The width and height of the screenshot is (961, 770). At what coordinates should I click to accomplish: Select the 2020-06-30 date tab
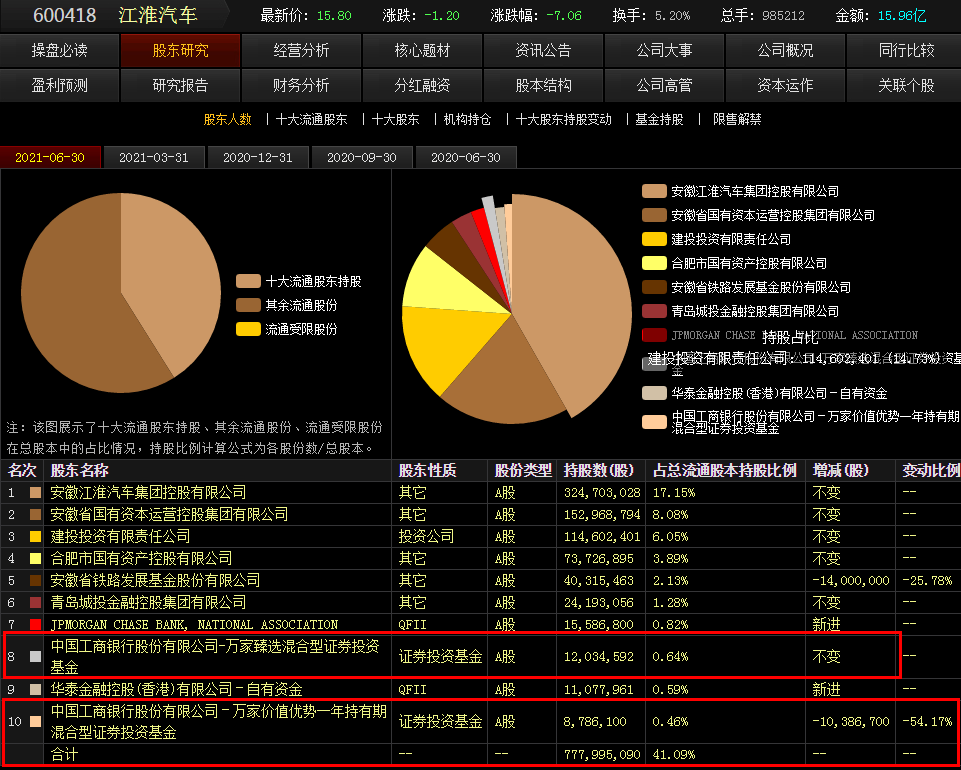466,158
